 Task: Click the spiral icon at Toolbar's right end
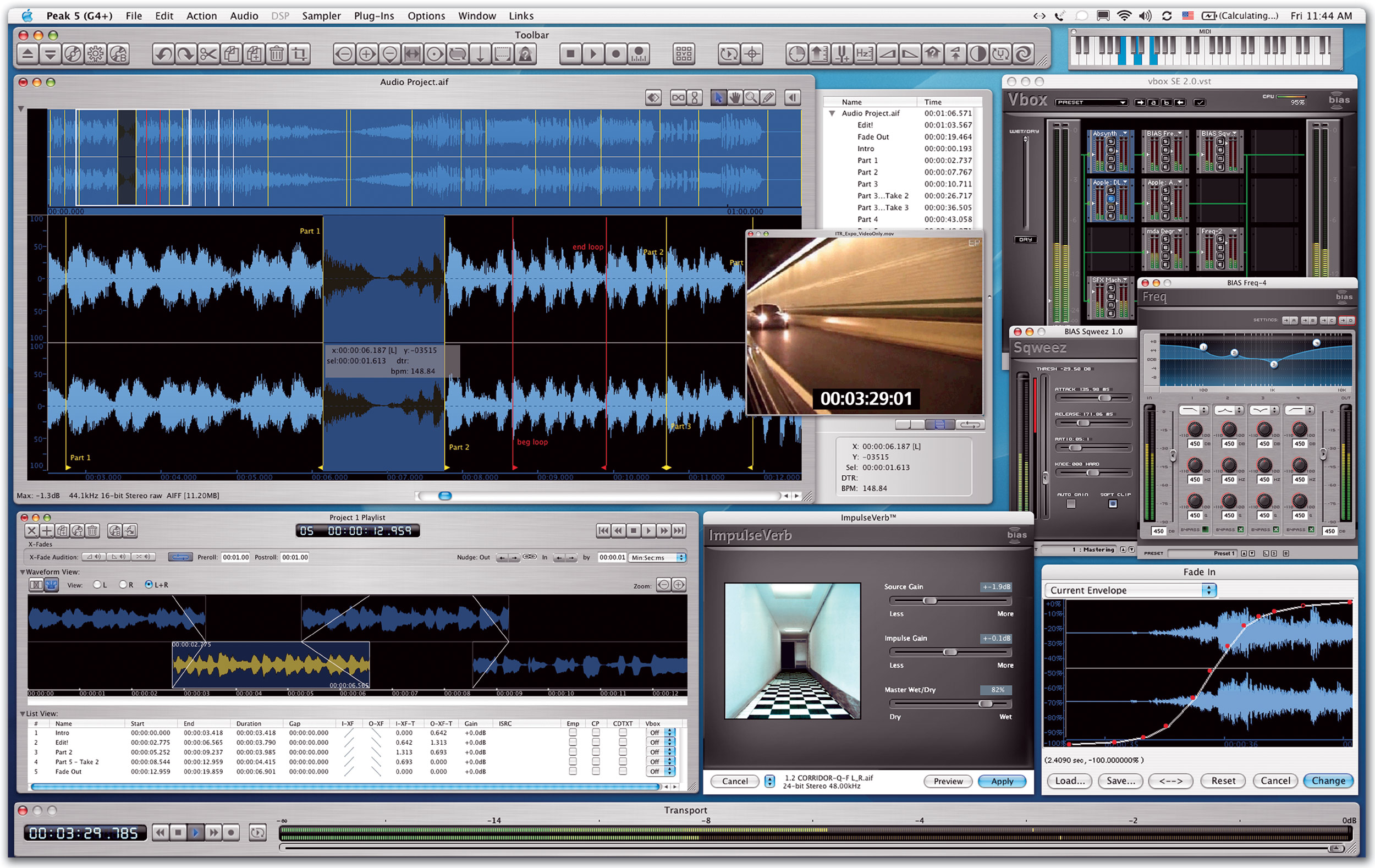point(1022,54)
